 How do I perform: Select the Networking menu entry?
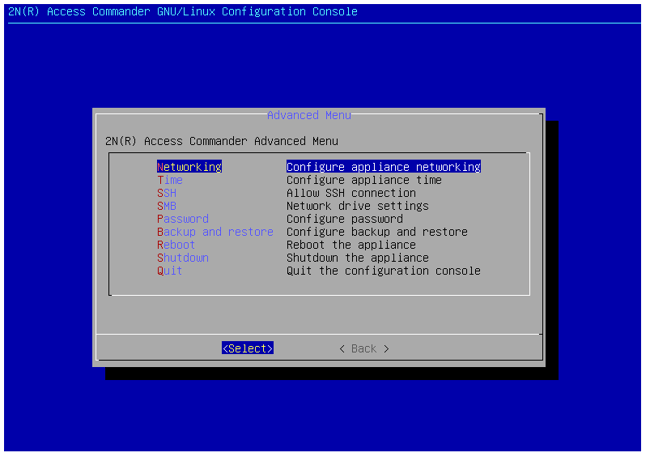pos(189,167)
